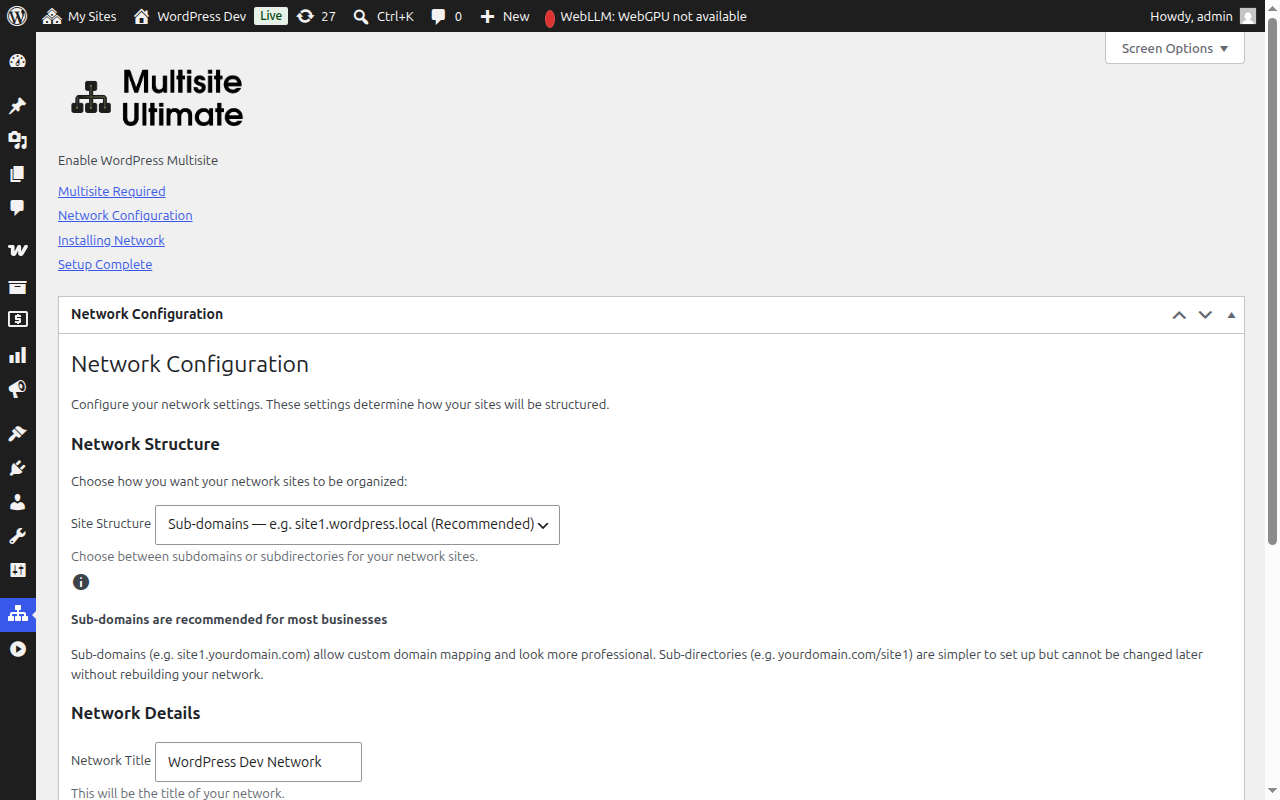The image size is (1280, 800).
Task: Open the Ctrl+K search command palette
Action: (x=383, y=16)
